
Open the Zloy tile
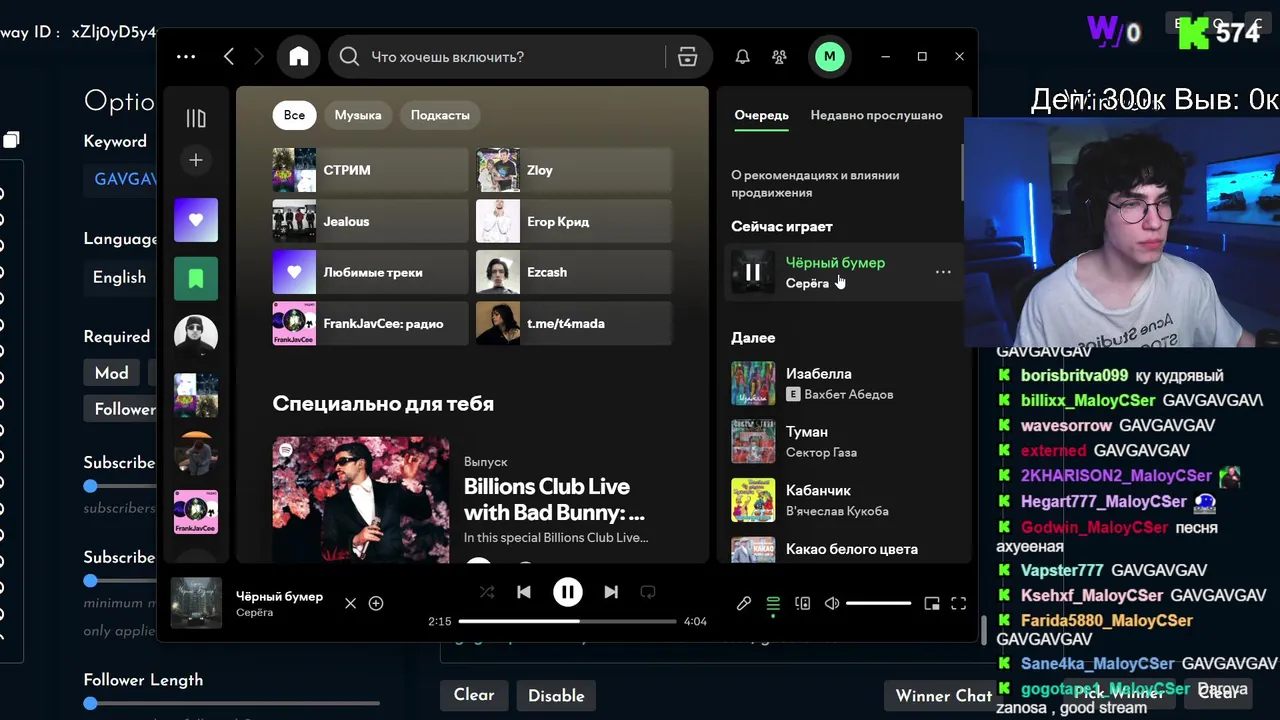coord(574,170)
